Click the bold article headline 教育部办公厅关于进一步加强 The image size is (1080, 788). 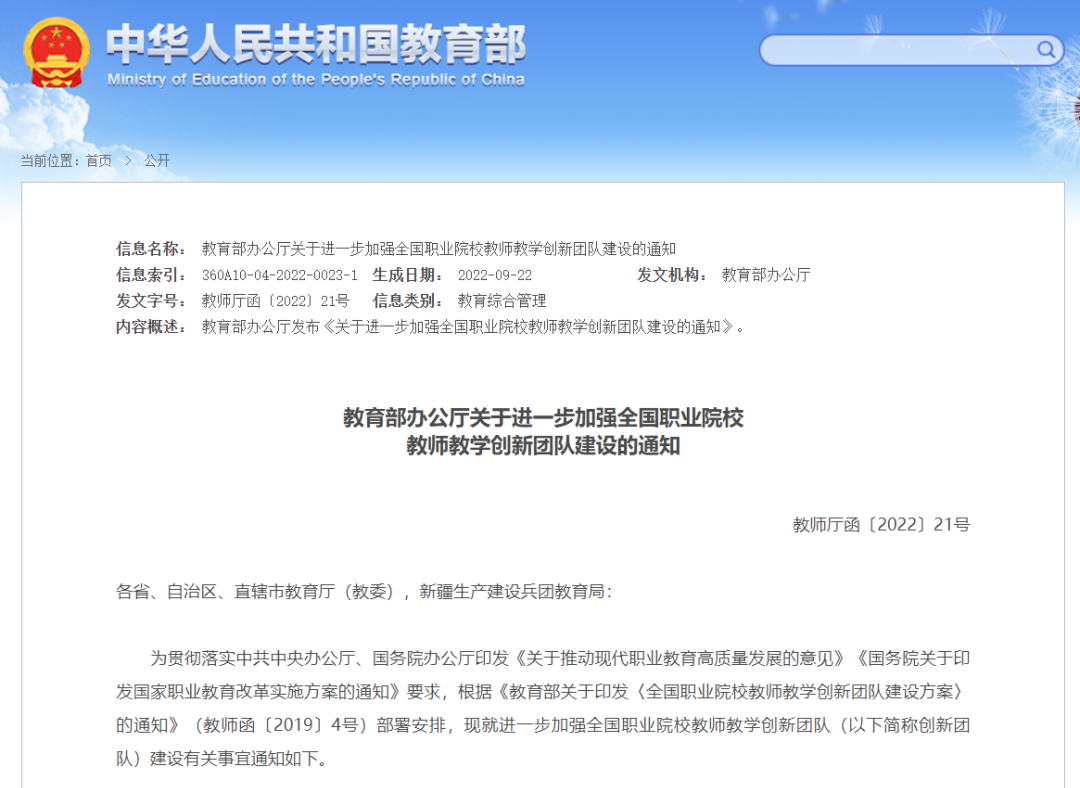pyautogui.click(x=543, y=432)
